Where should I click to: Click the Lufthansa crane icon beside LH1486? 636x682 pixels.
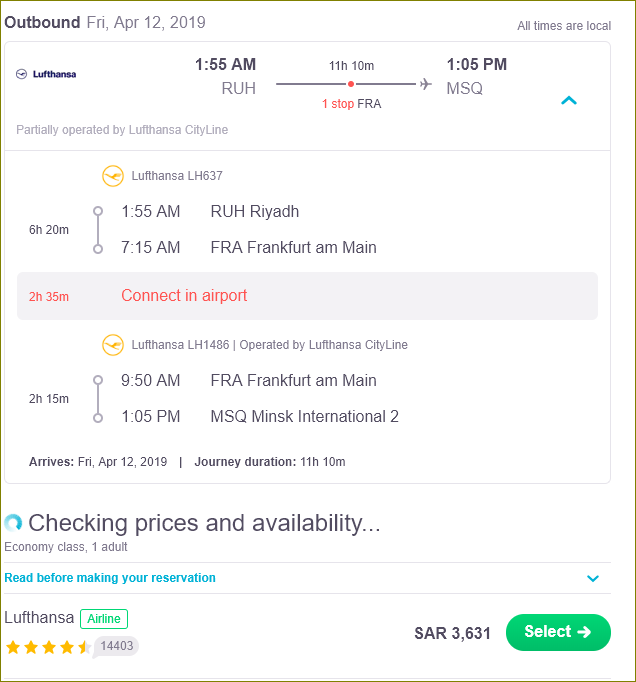tap(113, 345)
